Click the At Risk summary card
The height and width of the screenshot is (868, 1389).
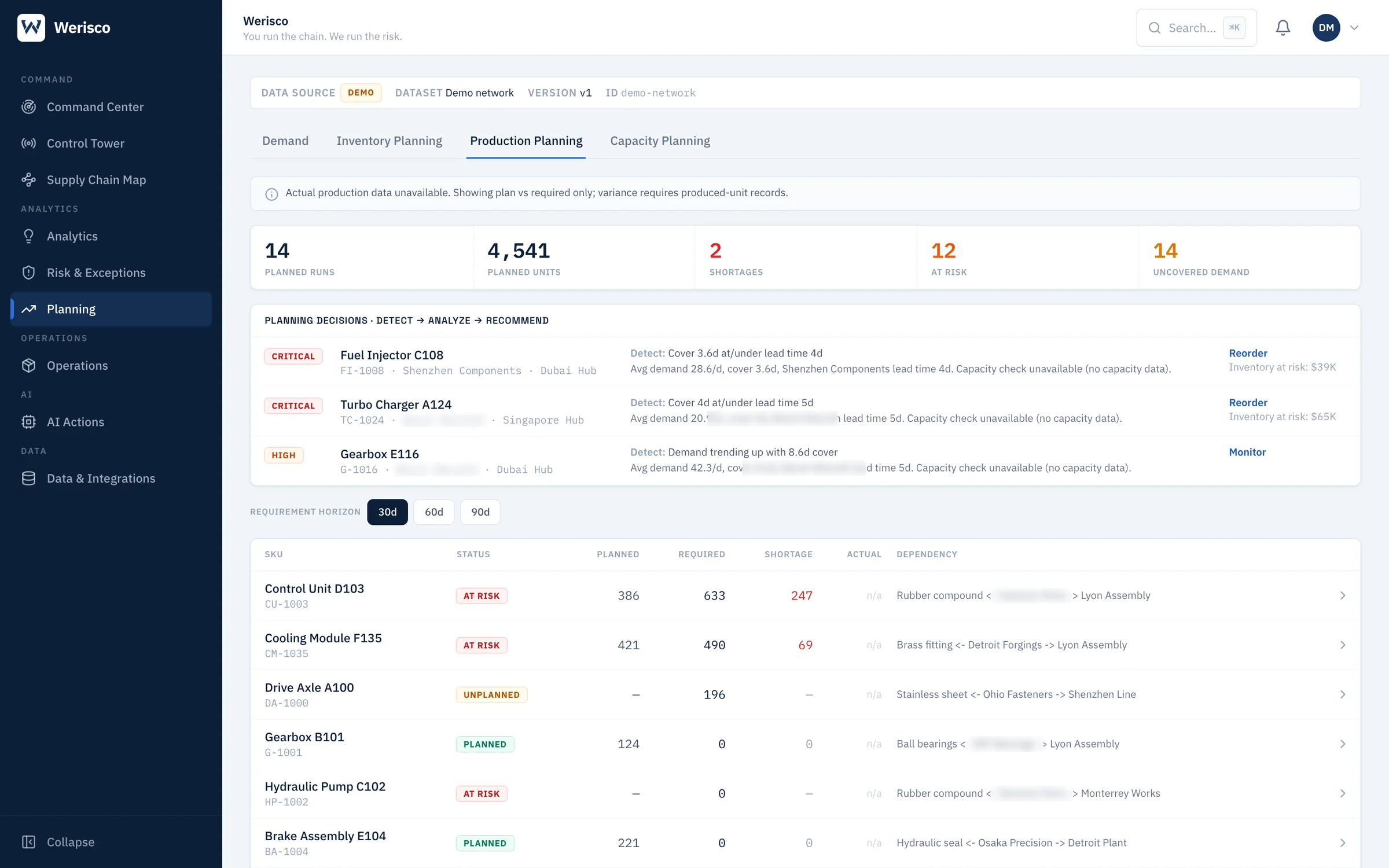(x=1028, y=258)
